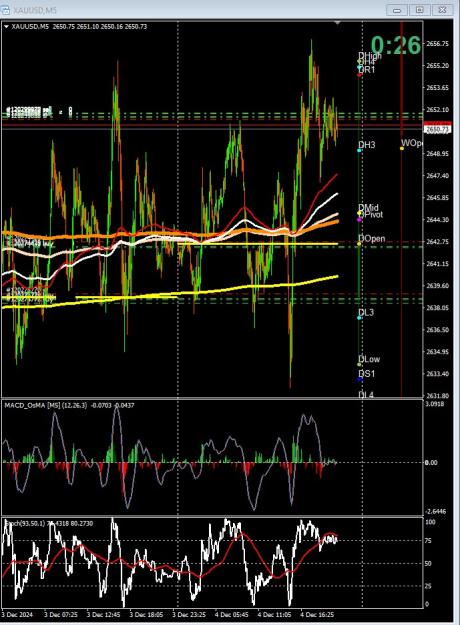This screenshot has width=460, height=625.
Task: Click the DLow daily low marker
Action: [359, 364]
